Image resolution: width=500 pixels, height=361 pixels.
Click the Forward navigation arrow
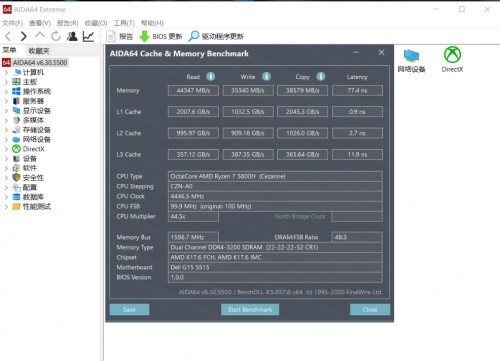23,36
